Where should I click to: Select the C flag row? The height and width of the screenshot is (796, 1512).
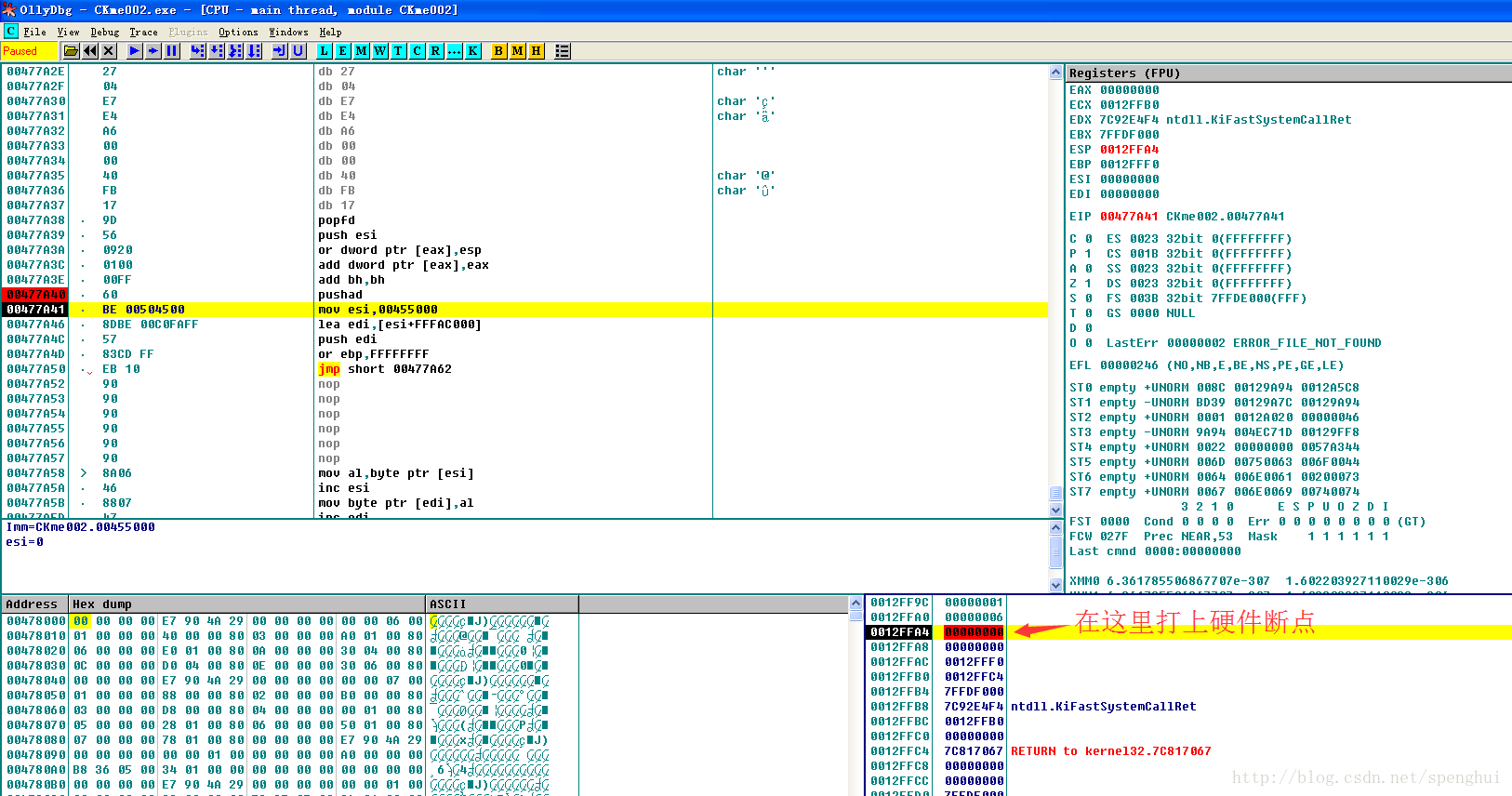pyautogui.click(x=1081, y=239)
